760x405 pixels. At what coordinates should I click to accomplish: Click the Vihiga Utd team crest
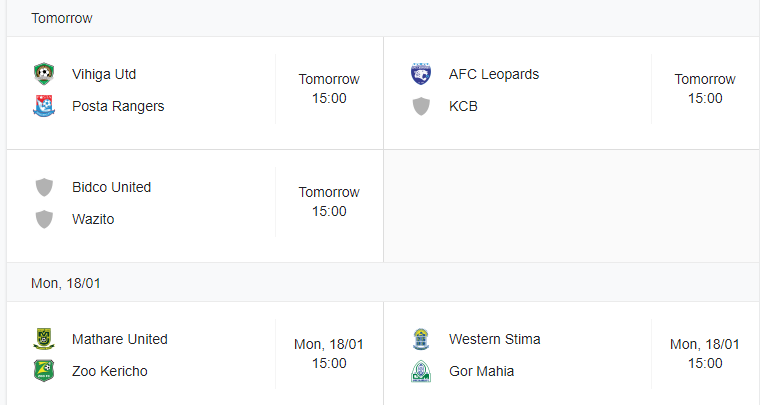click(x=44, y=74)
